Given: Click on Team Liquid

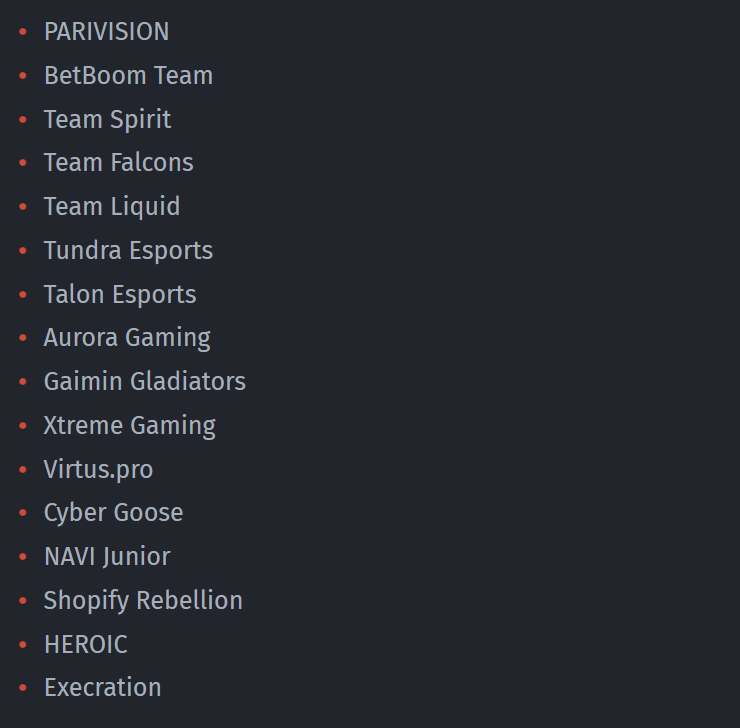Looking at the screenshot, I should (x=112, y=207).
